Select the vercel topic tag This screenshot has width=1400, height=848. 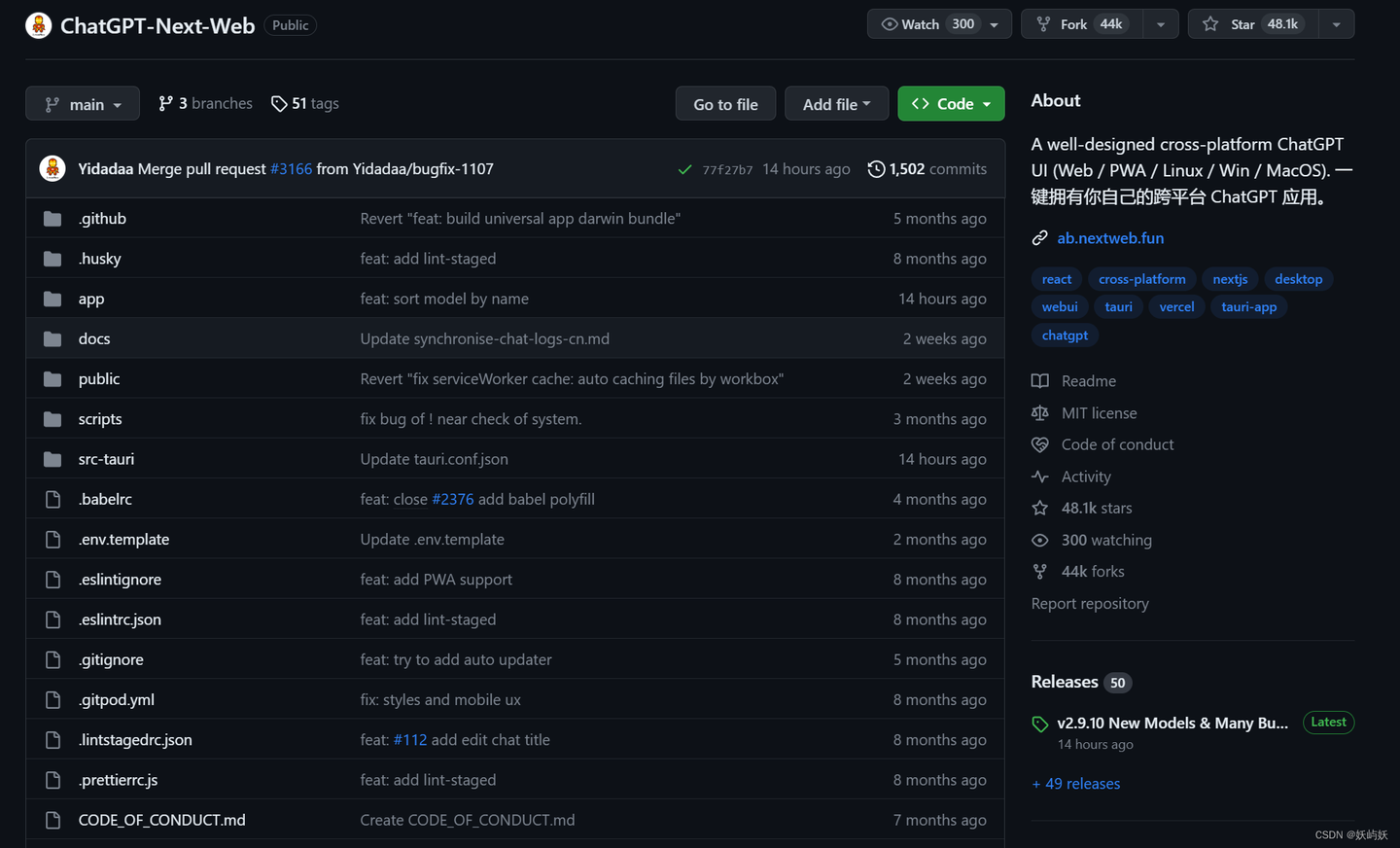(x=1176, y=306)
